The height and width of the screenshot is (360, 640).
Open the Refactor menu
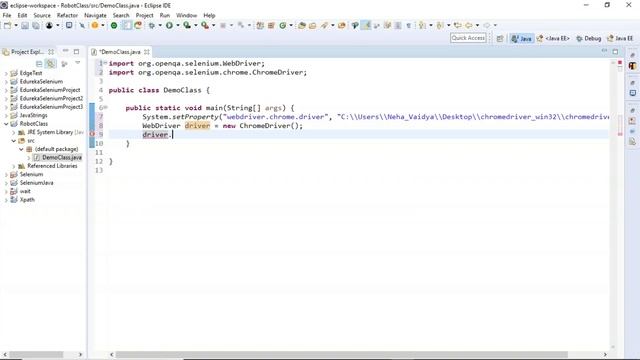coord(67,15)
